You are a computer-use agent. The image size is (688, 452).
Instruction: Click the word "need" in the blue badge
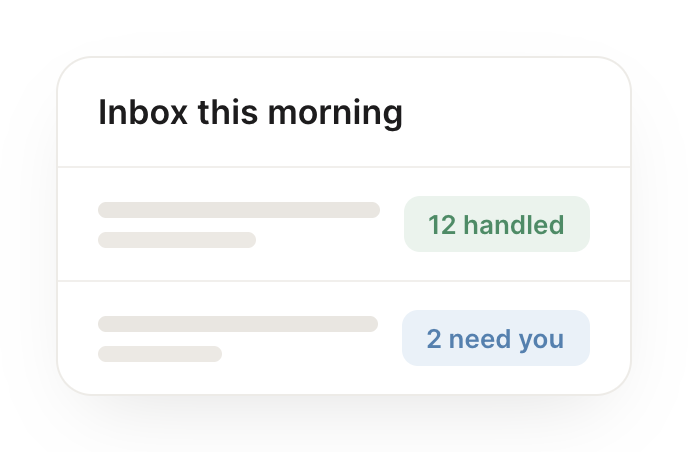pos(480,338)
